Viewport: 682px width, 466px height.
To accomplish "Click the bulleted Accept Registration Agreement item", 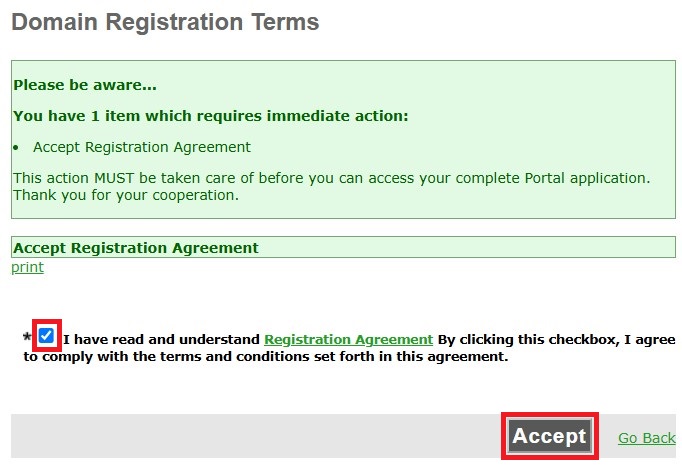I will (x=142, y=147).
